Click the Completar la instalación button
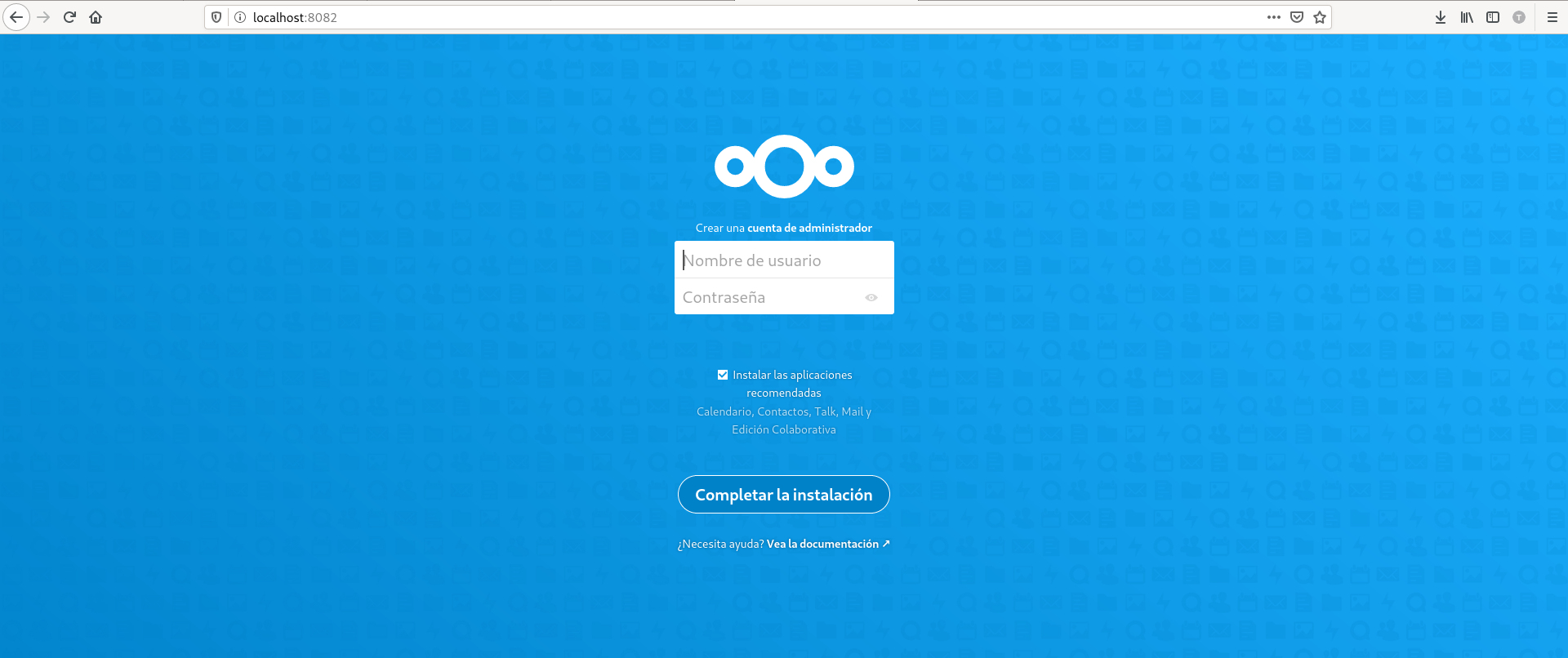 coord(784,495)
